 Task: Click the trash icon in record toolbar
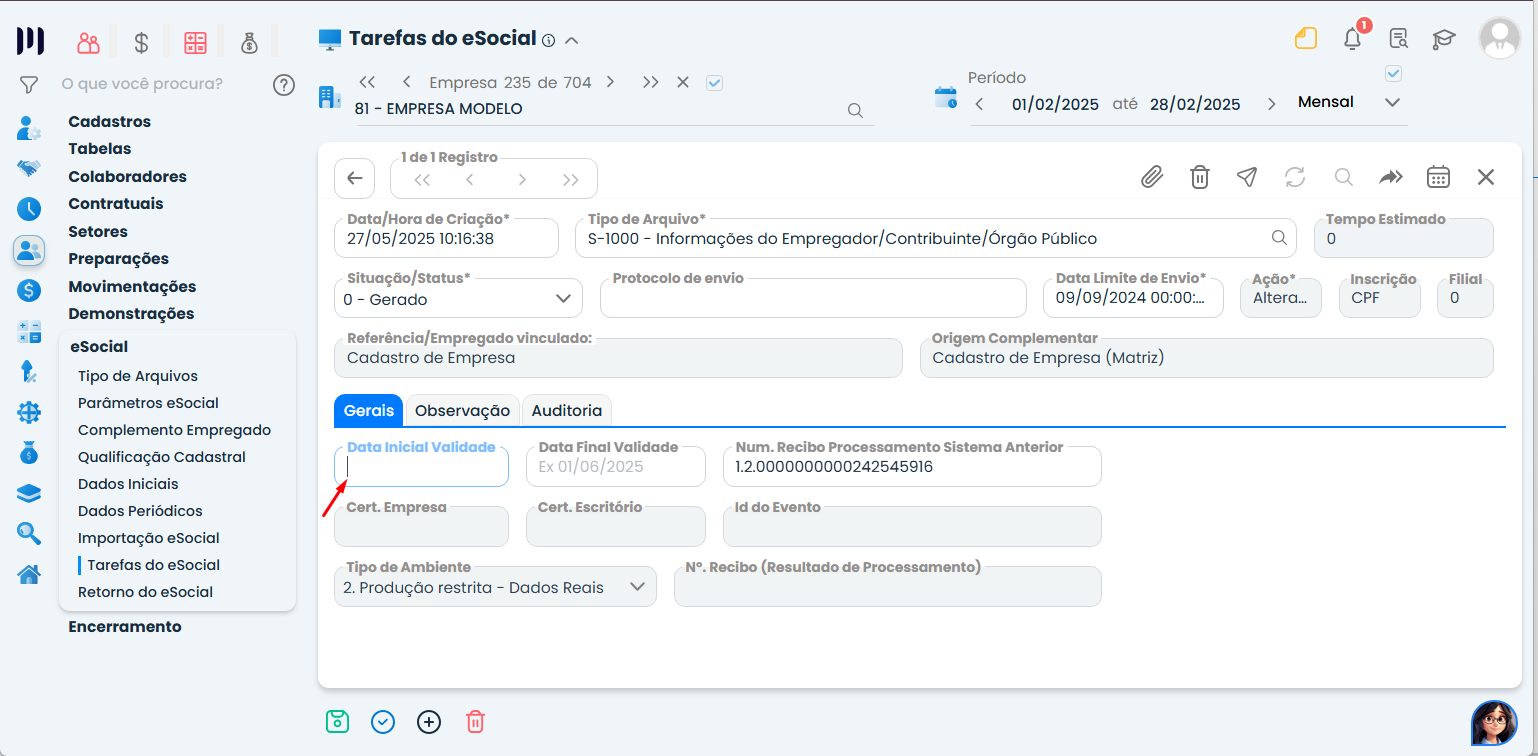1199,177
